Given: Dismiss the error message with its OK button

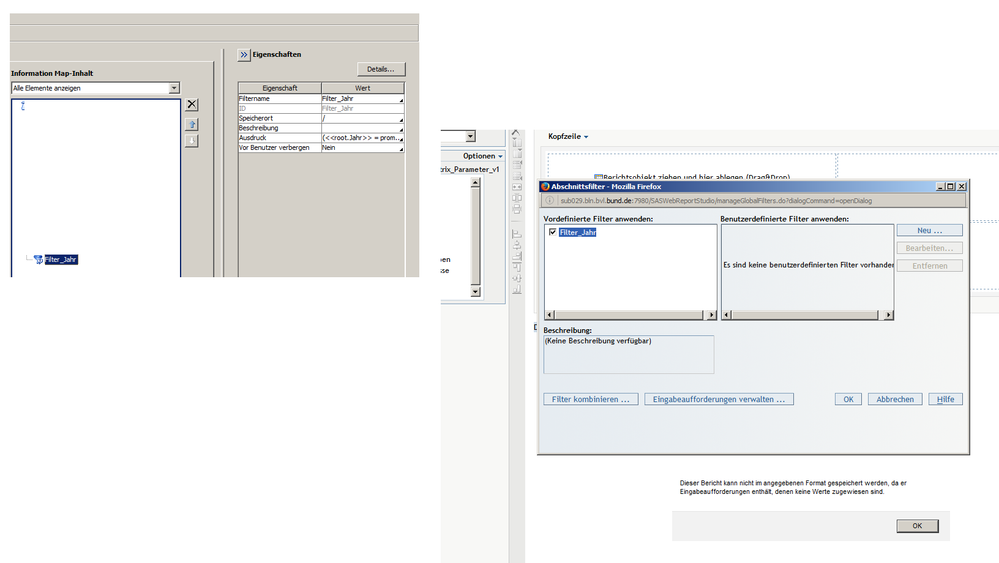Looking at the screenshot, I should [917, 525].
